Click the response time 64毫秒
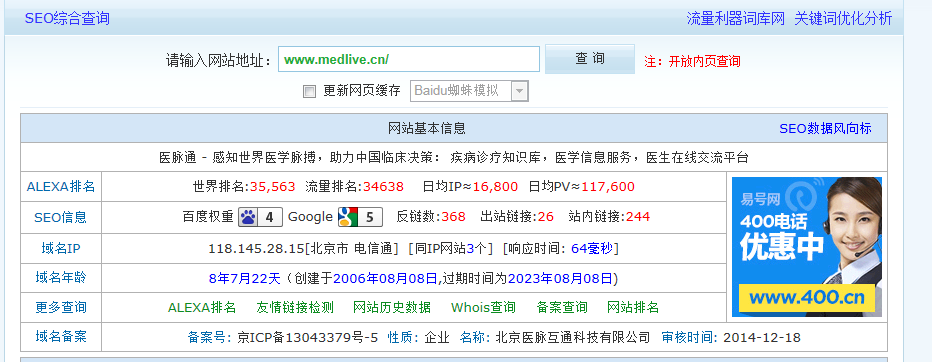This screenshot has width=932, height=362. pos(592,248)
